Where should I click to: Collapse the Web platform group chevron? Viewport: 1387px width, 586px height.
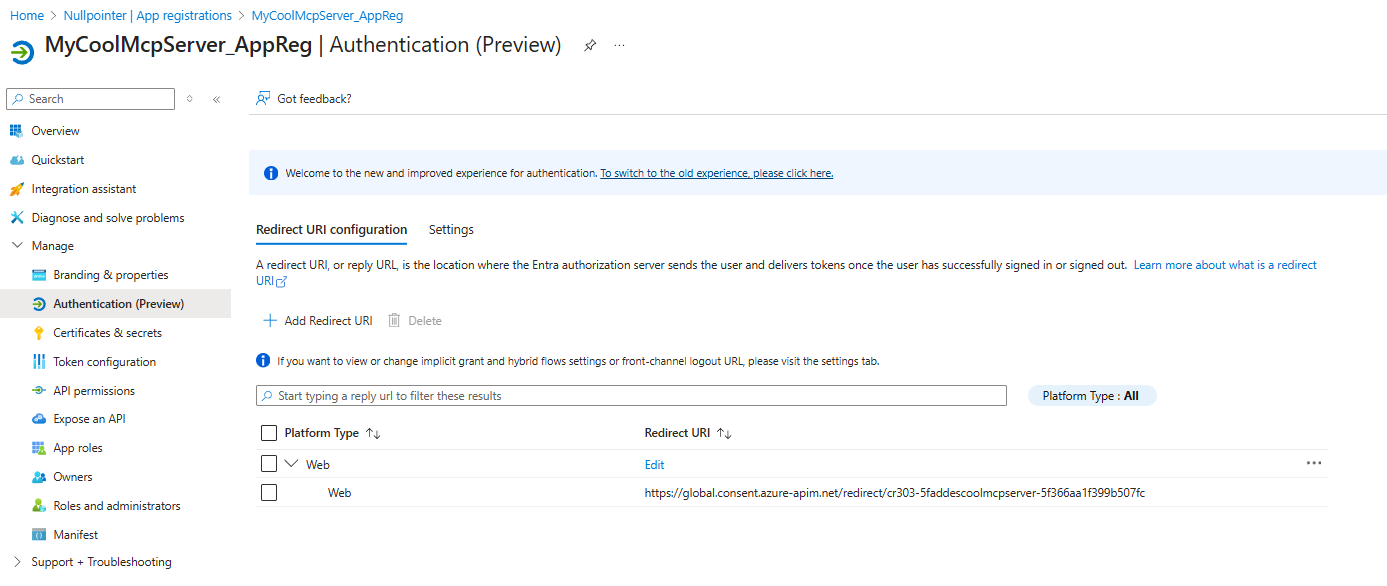291,464
